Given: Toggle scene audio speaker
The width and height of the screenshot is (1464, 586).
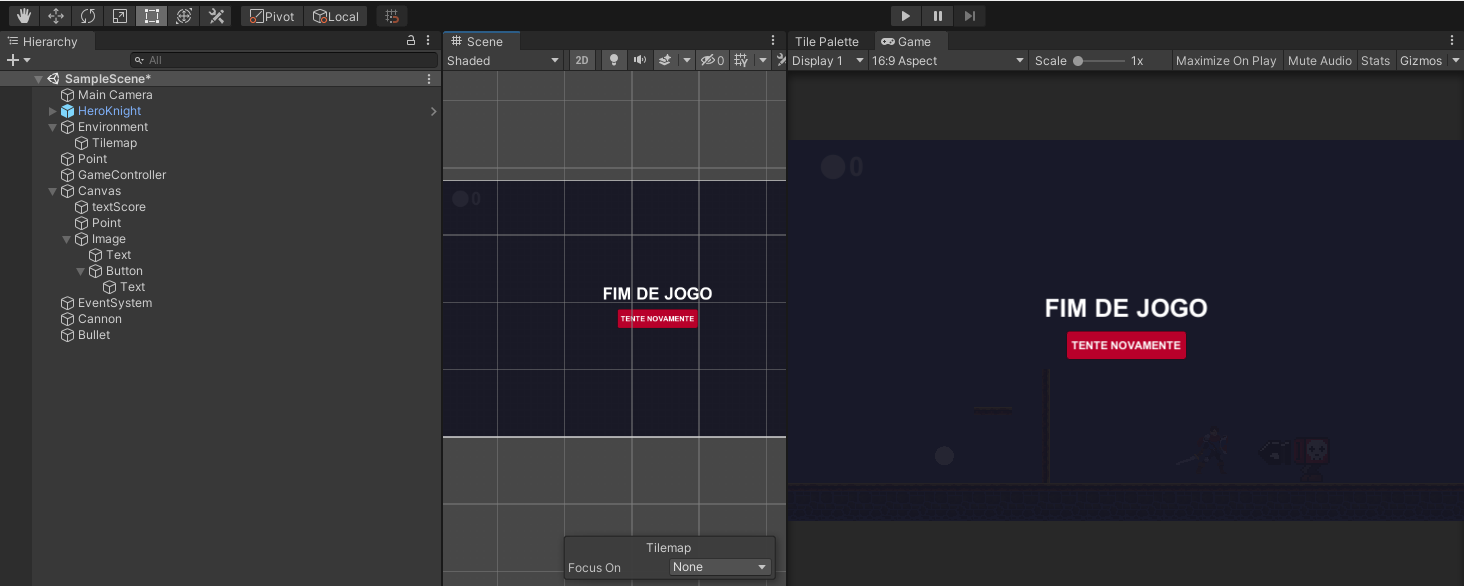Looking at the screenshot, I should click(640, 60).
